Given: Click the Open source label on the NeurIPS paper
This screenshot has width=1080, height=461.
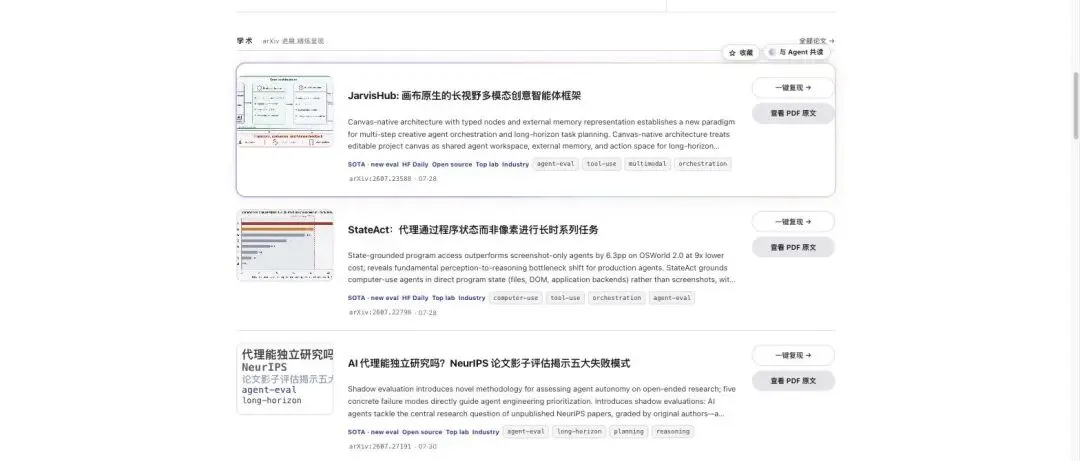Looking at the screenshot, I should tap(422, 432).
